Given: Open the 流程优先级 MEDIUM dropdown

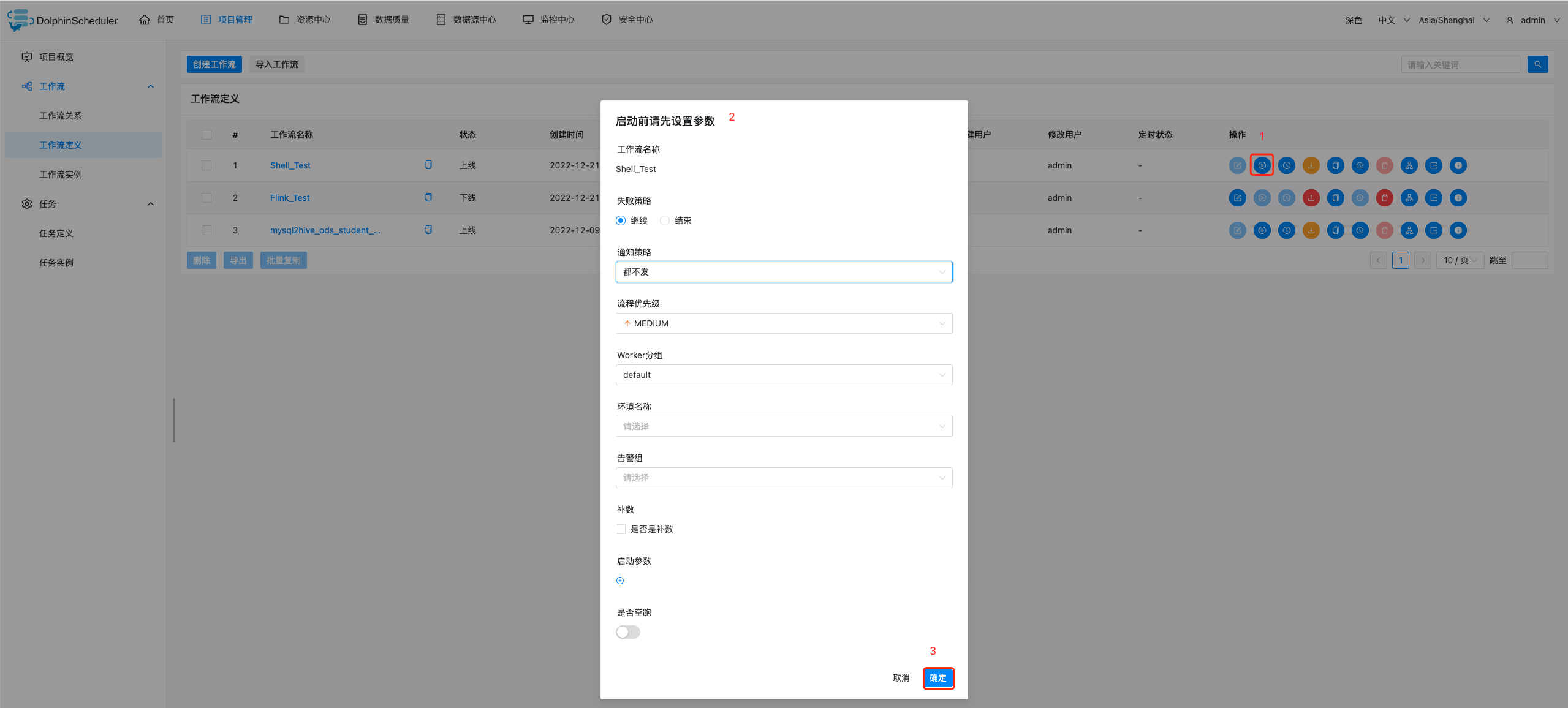Looking at the screenshot, I should 784,323.
